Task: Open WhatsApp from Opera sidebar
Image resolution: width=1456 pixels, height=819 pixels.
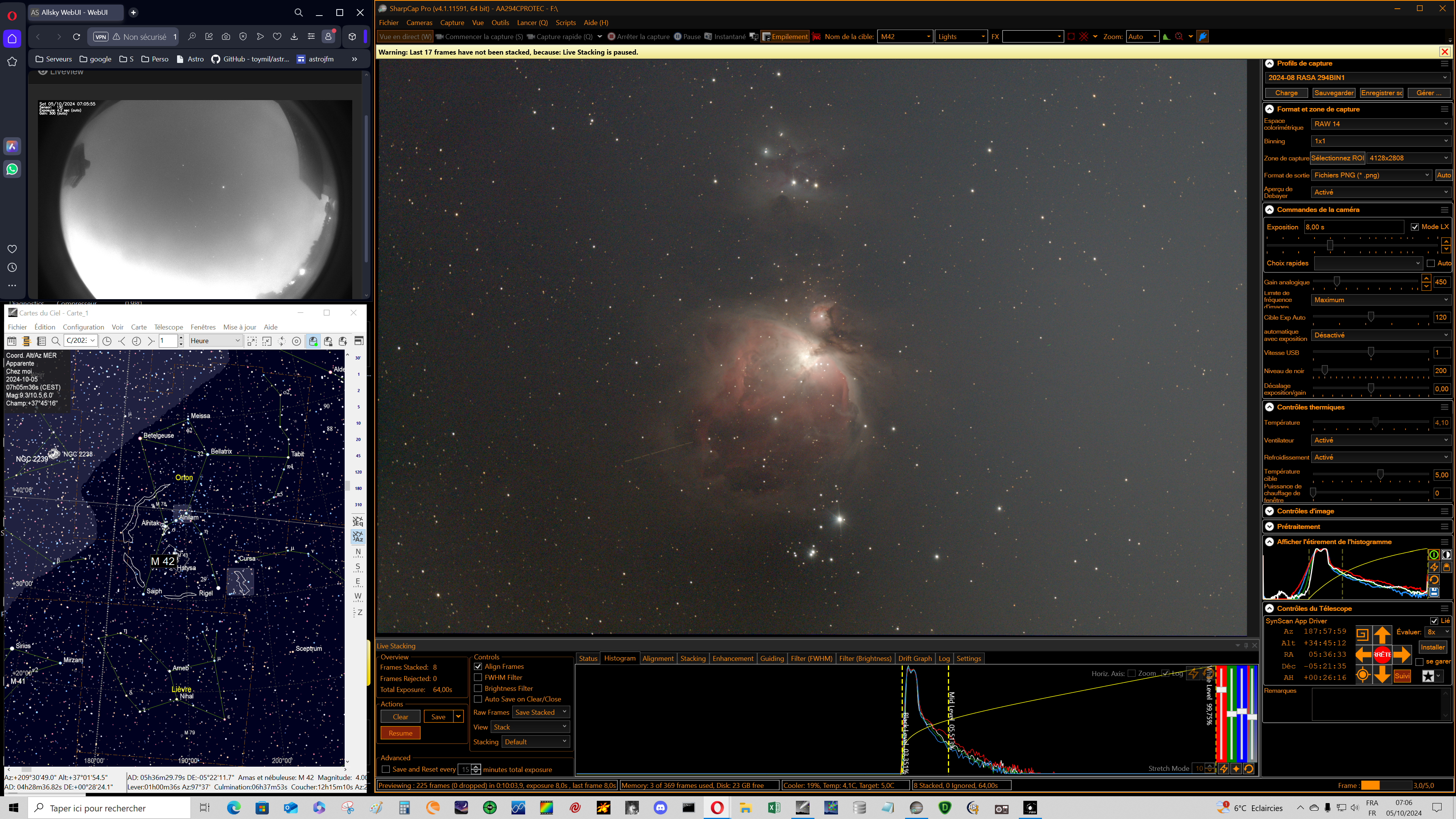Action: (x=12, y=169)
